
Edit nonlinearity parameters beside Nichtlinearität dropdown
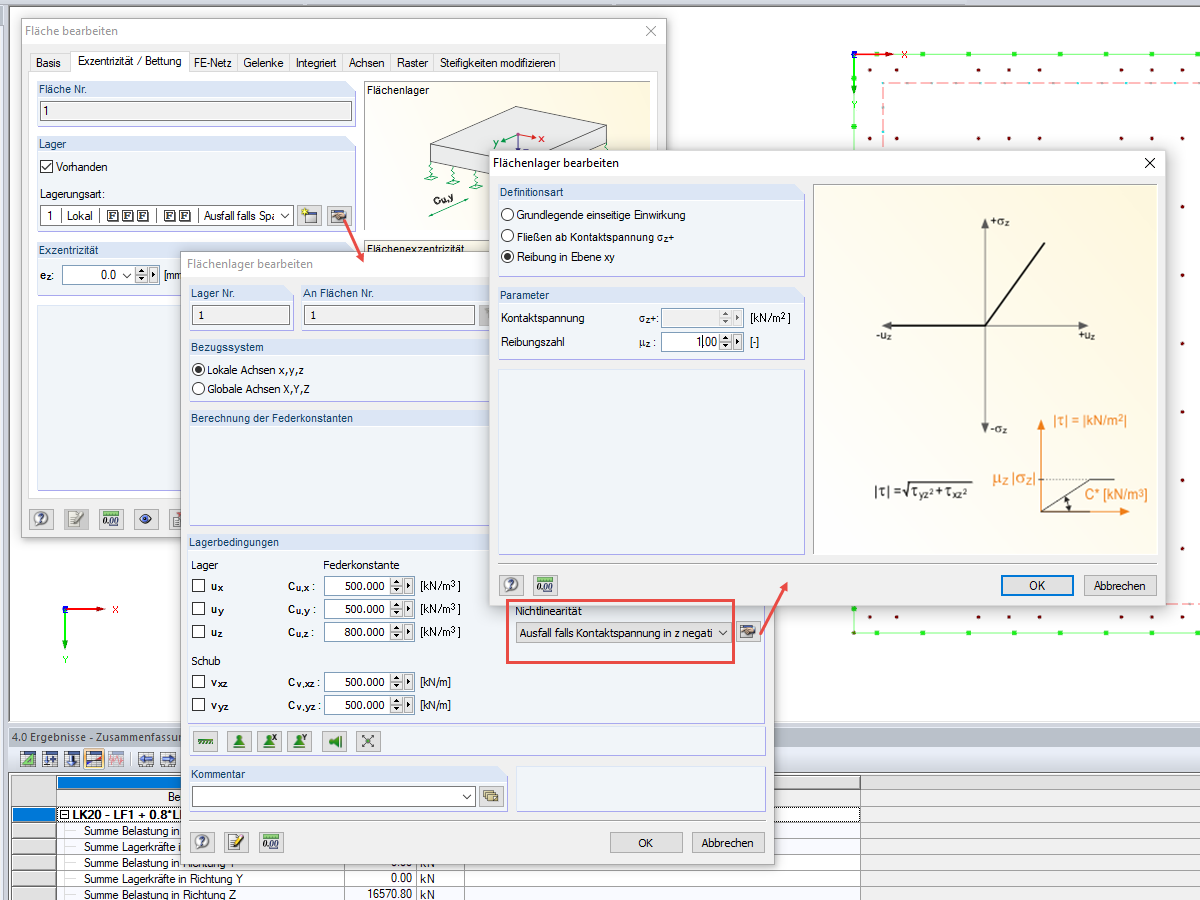[747, 631]
